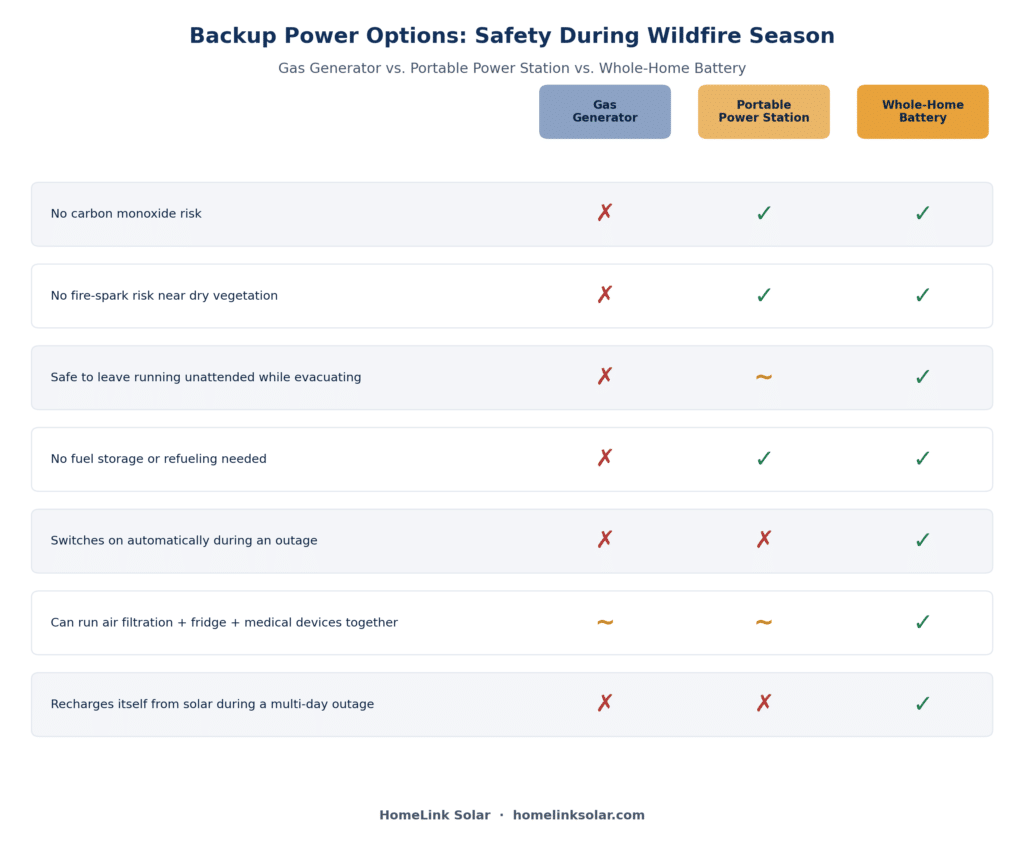
Task: Select the Whole-Home Battery orange header
Action: 922,112
